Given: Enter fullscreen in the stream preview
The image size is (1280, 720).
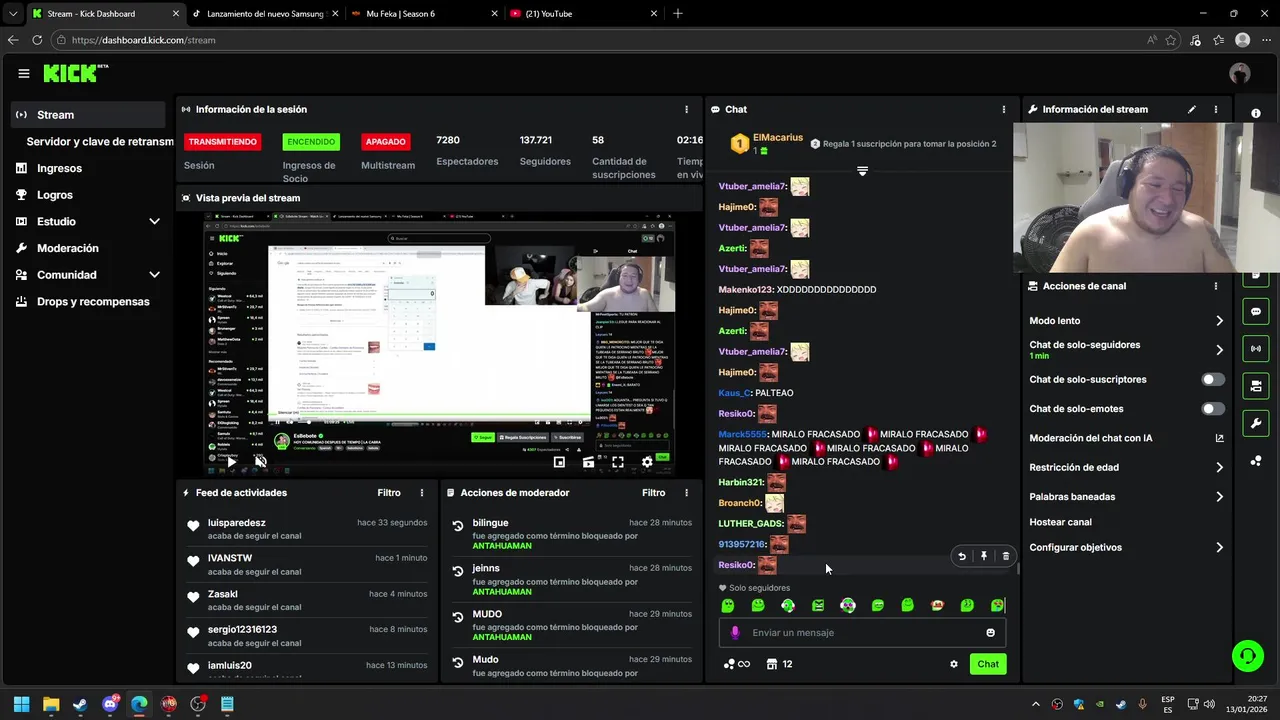Looking at the screenshot, I should (x=618, y=462).
